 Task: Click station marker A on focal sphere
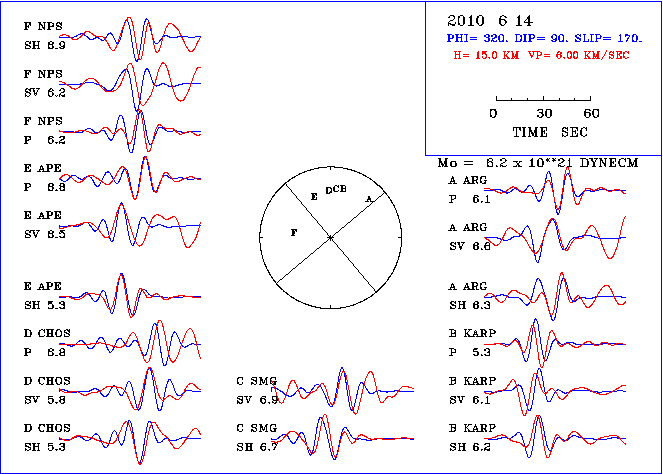(x=369, y=199)
